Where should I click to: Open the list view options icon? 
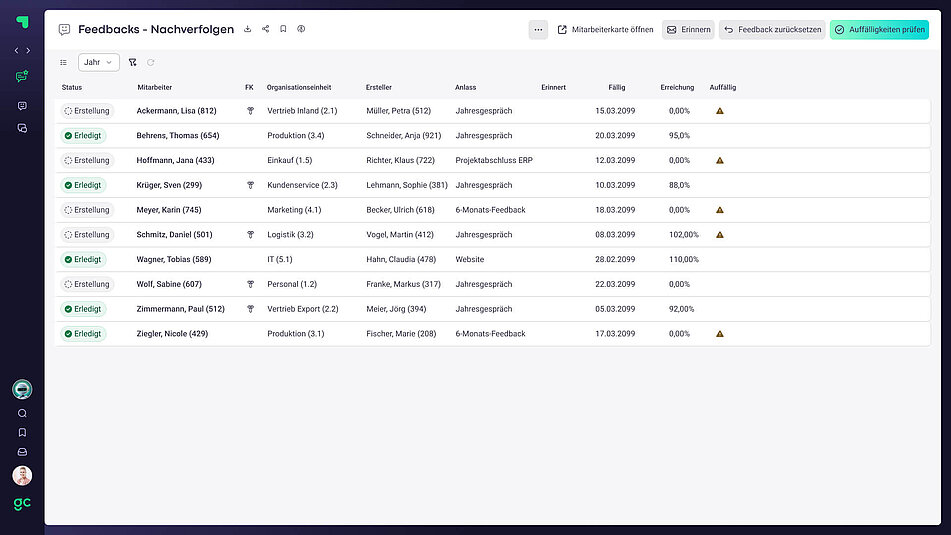(64, 62)
